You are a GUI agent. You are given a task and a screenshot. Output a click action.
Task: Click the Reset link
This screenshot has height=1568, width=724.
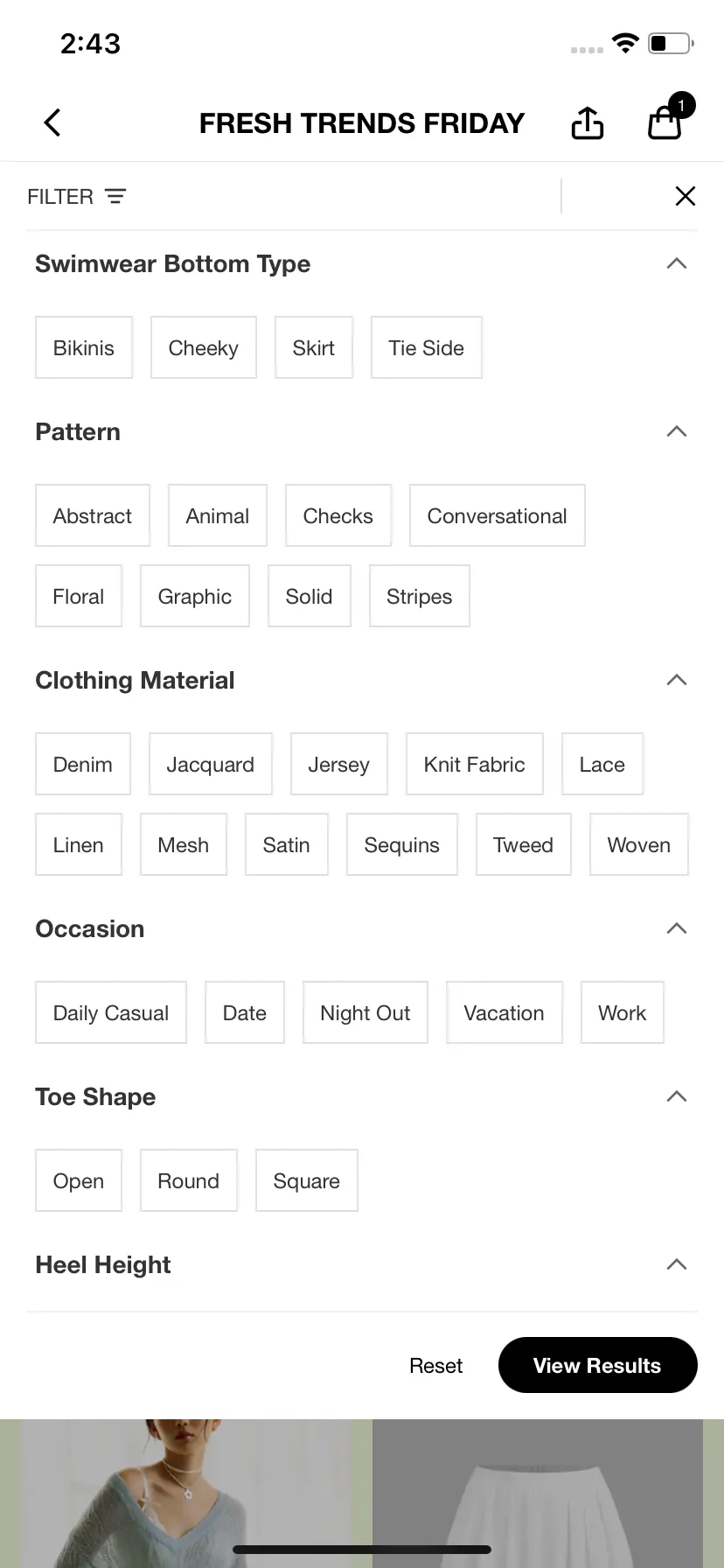pos(436,1366)
